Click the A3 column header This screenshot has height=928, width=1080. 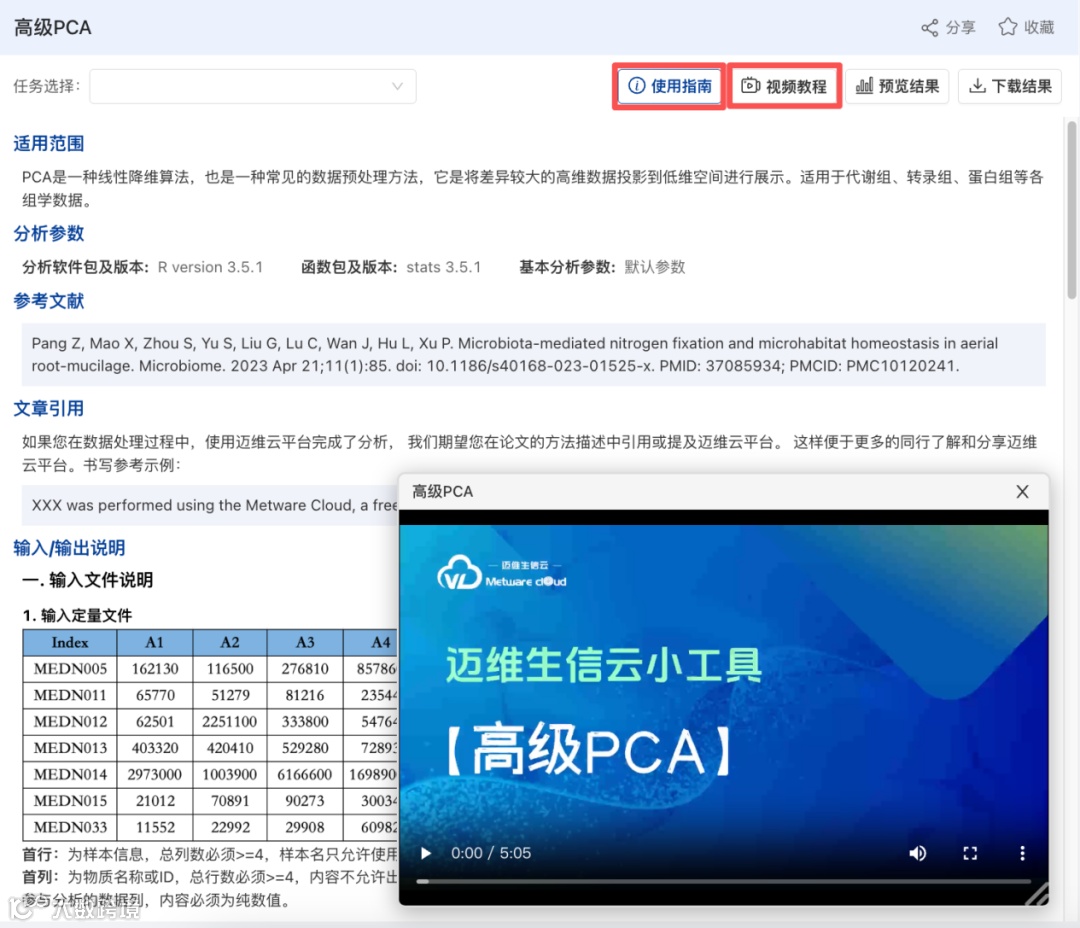(305, 642)
